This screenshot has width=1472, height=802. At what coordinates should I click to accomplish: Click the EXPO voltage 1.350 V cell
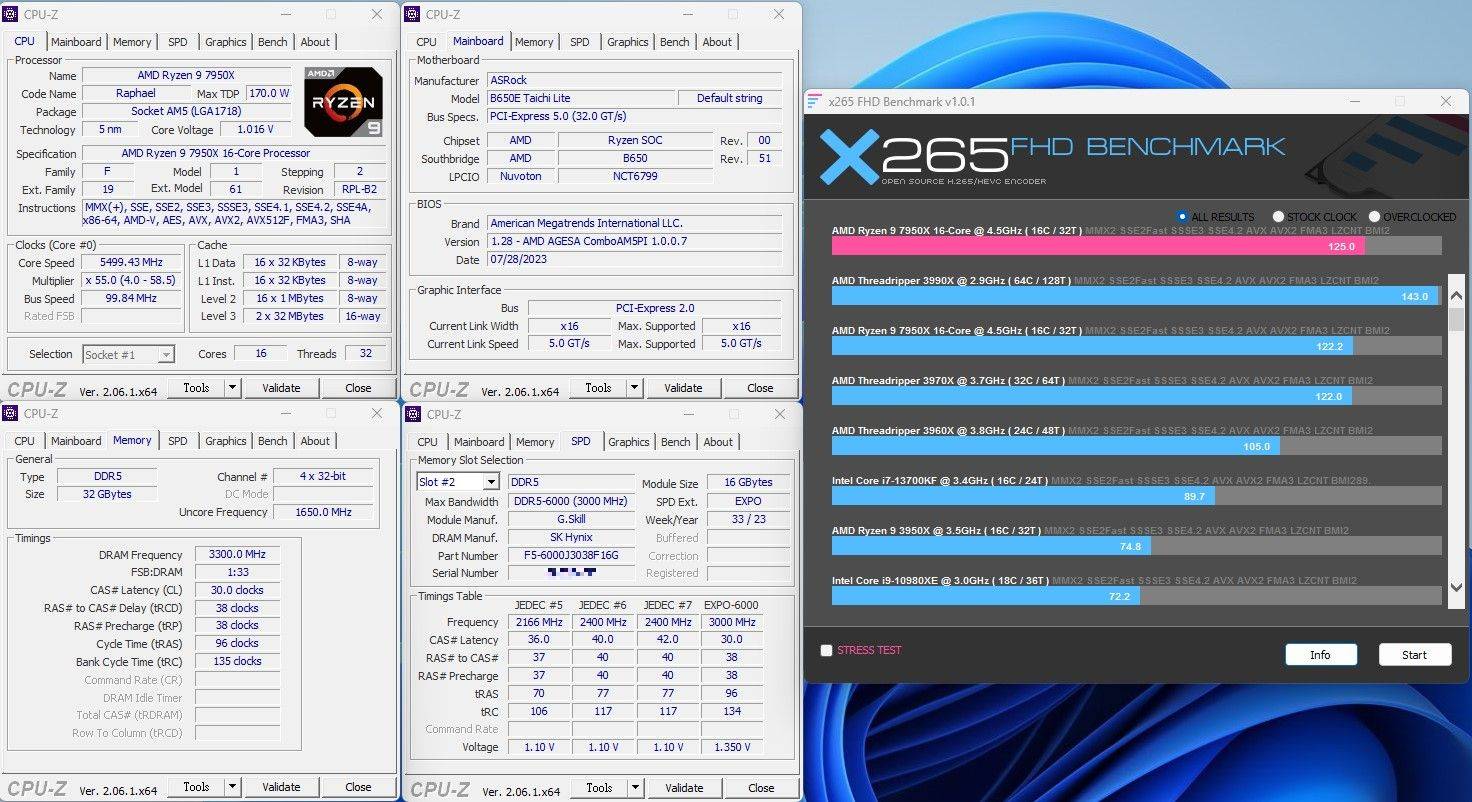point(732,747)
